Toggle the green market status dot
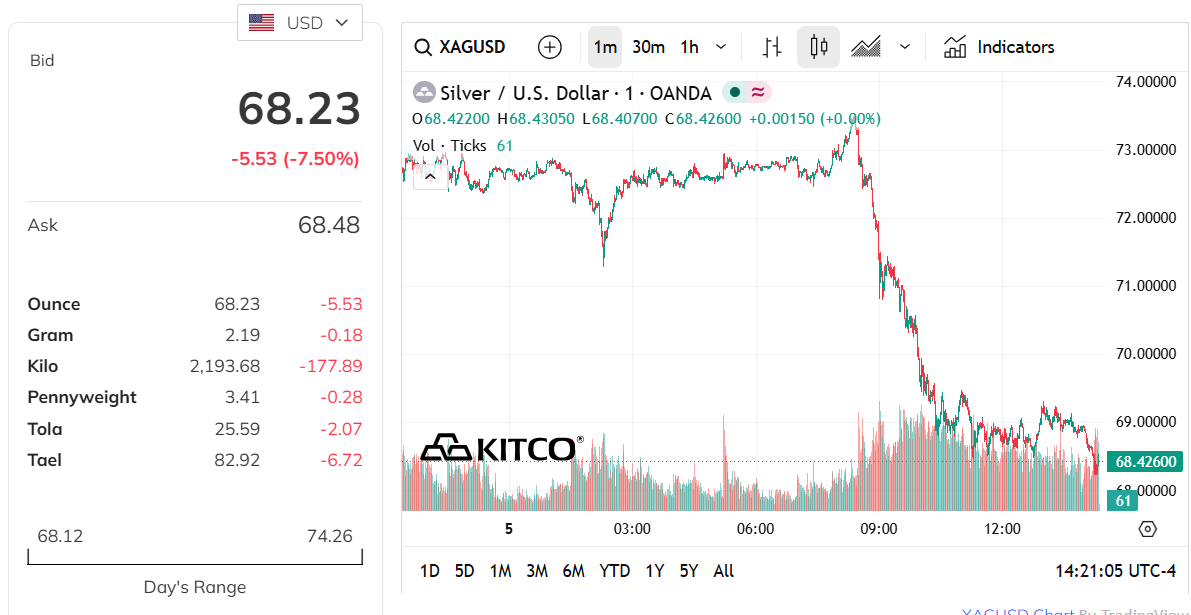The height and width of the screenshot is (615, 1191). 735,93
